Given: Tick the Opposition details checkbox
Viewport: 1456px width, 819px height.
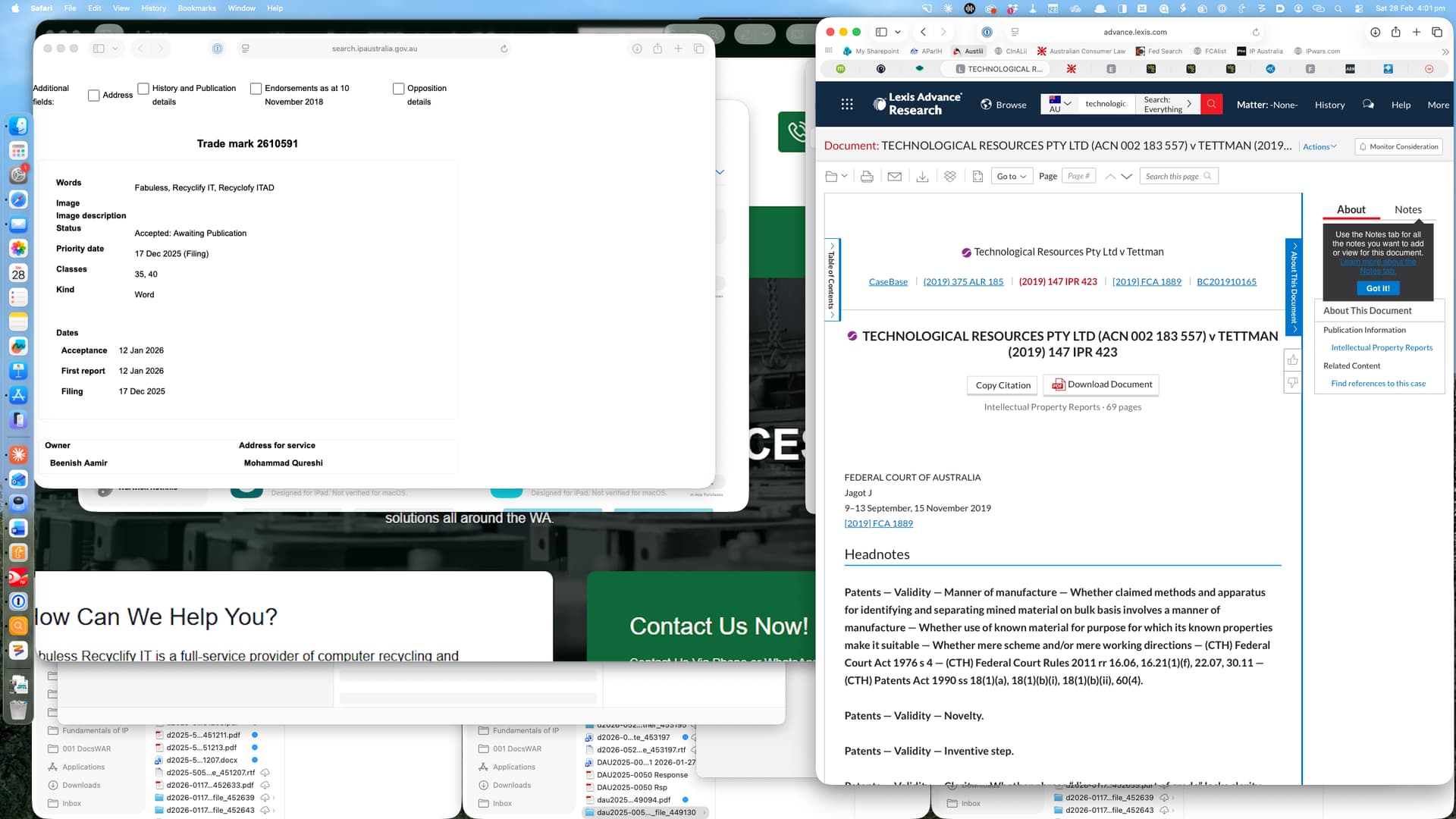Looking at the screenshot, I should [398, 89].
